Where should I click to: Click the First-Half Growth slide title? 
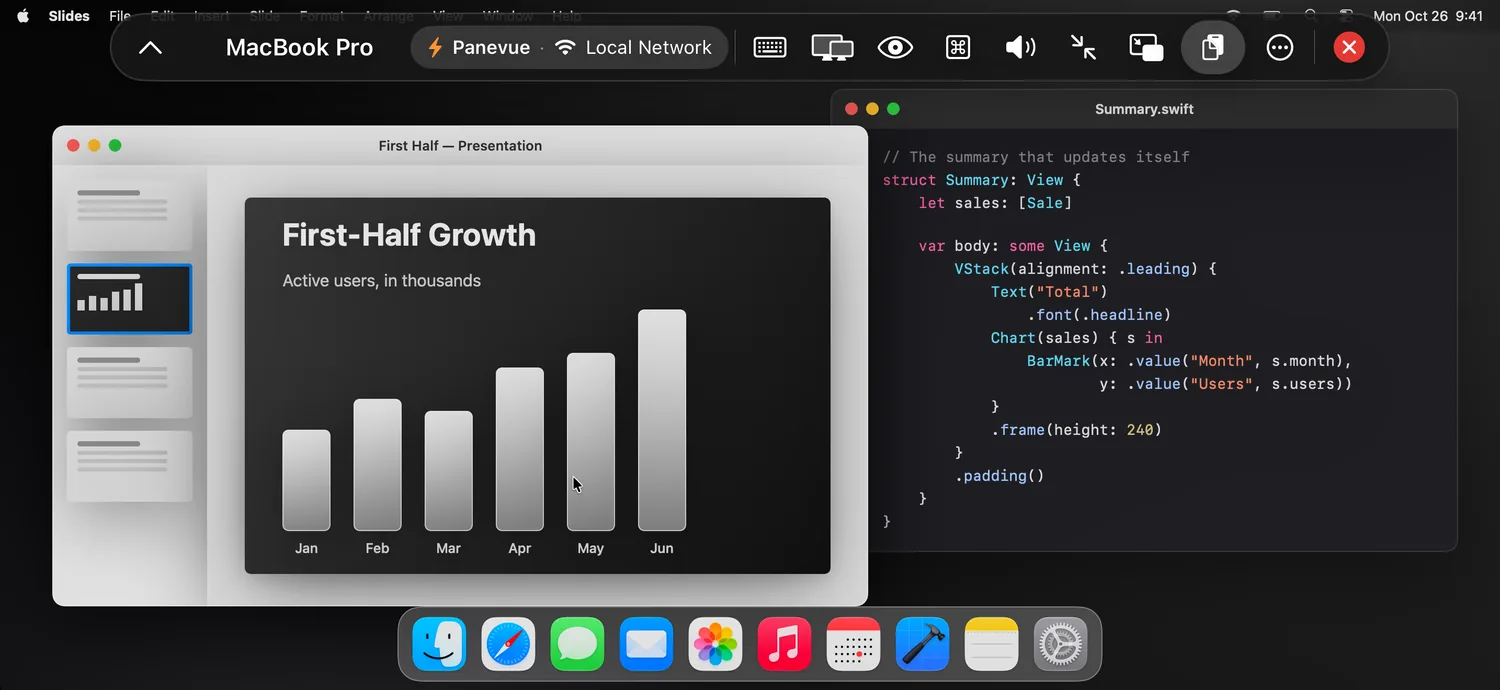click(409, 235)
